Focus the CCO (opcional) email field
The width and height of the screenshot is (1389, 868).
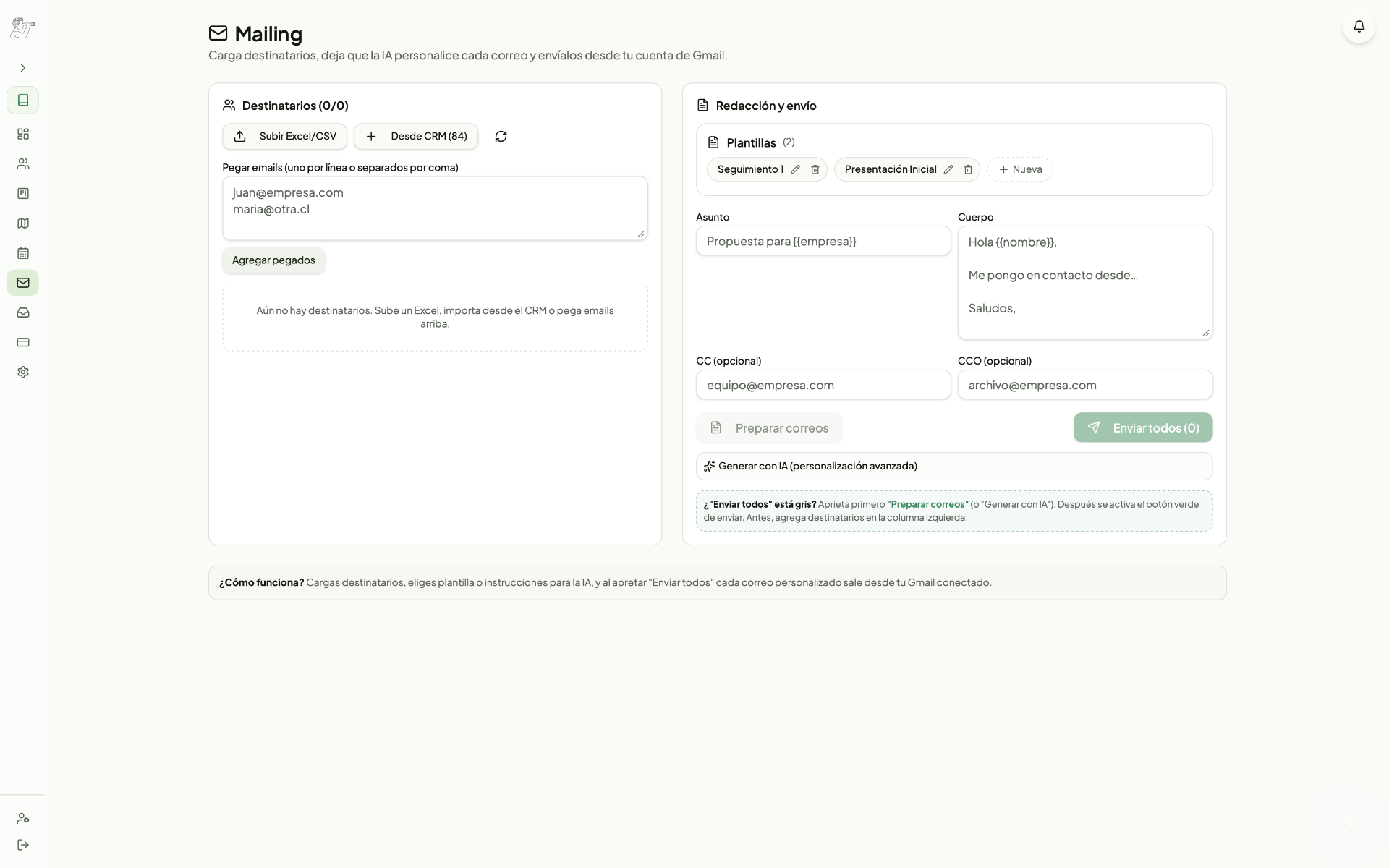pos(1085,385)
